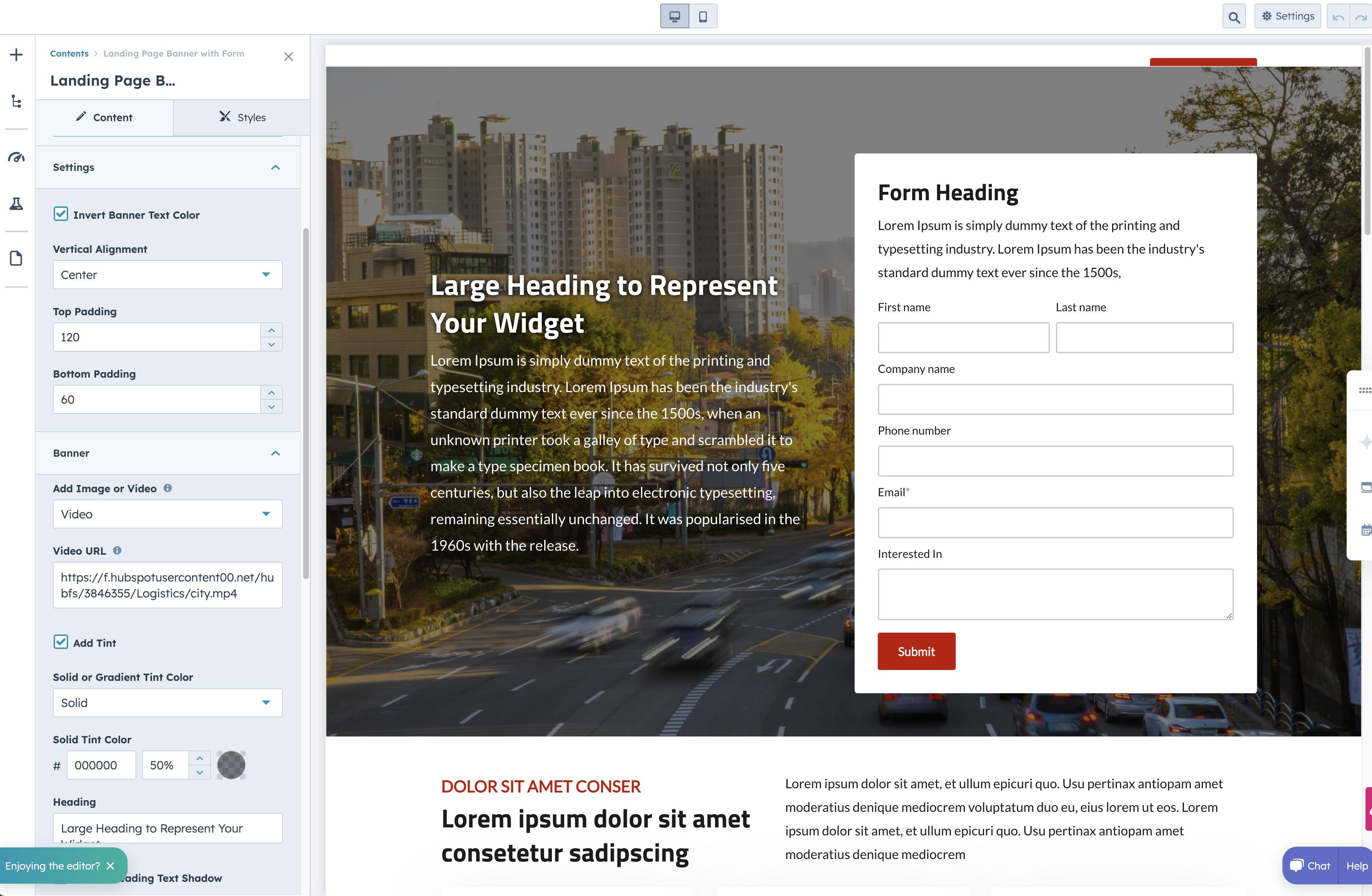The width and height of the screenshot is (1372, 896).
Task: Close the Landing Page Banner panel
Action: 288,57
